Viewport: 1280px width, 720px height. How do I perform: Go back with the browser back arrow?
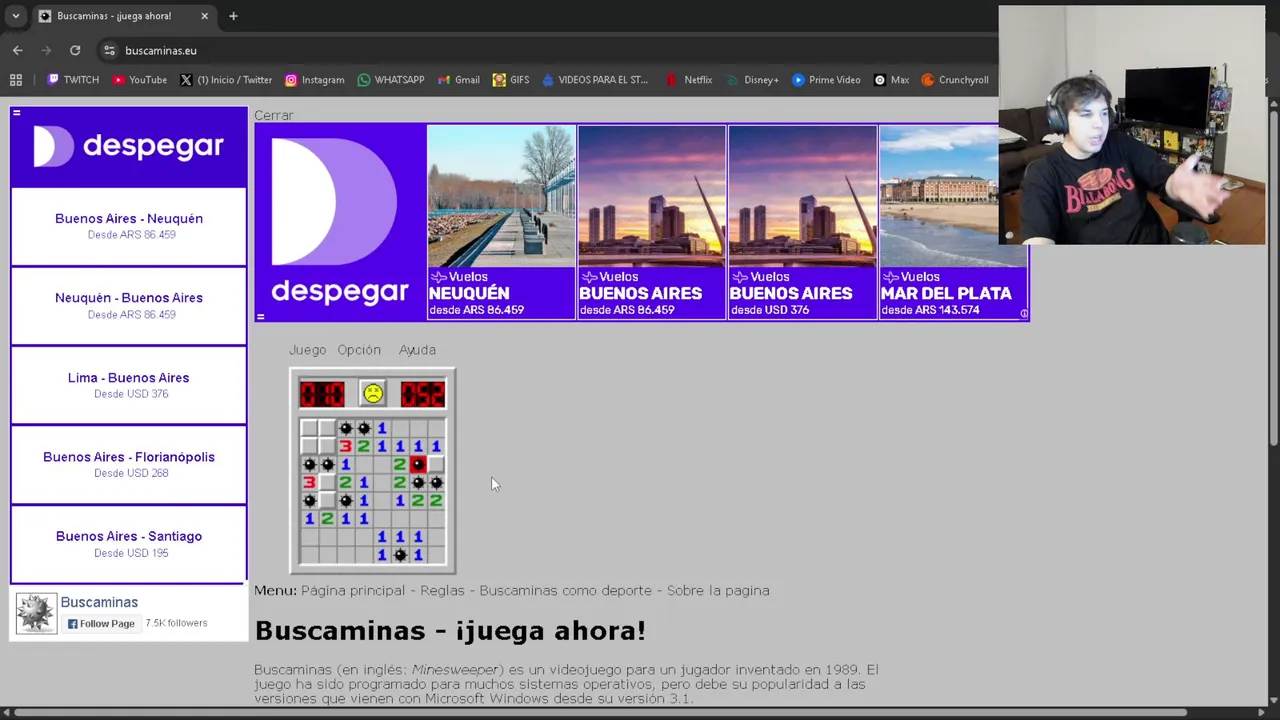pyautogui.click(x=18, y=50)
